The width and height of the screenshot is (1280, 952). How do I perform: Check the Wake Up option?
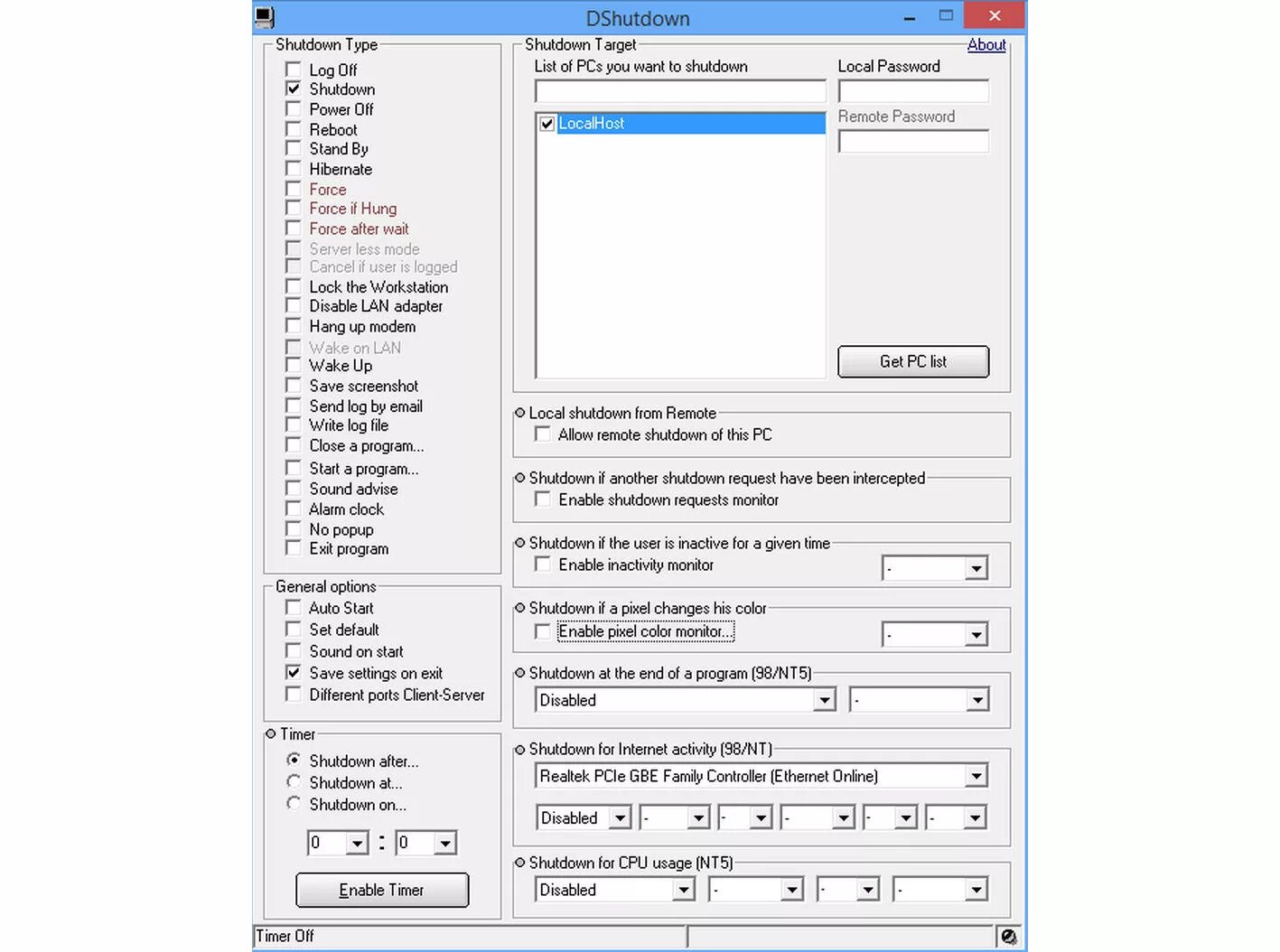tap(293, 365)
